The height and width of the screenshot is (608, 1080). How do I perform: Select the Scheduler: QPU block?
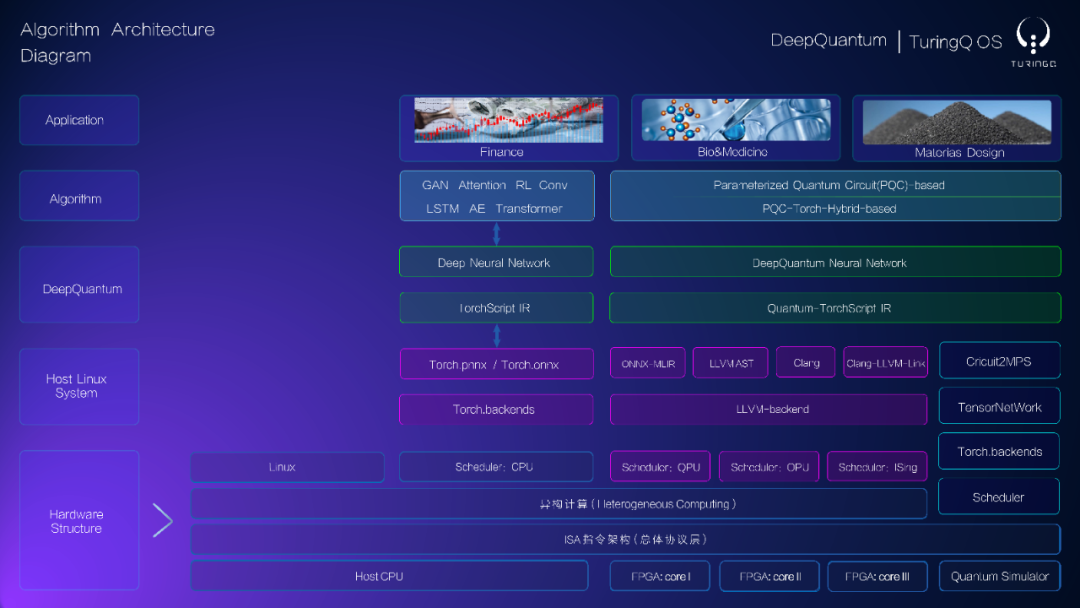pos(660,466)
